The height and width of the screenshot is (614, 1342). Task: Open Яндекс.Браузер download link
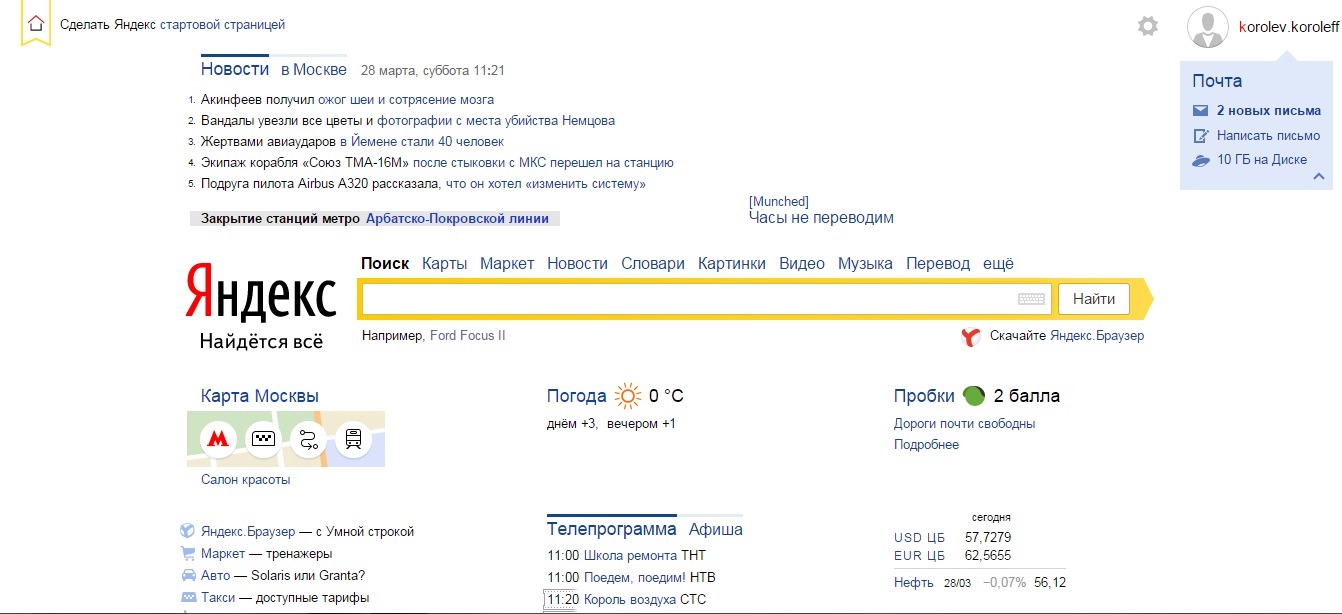[x=1097, y=336]
